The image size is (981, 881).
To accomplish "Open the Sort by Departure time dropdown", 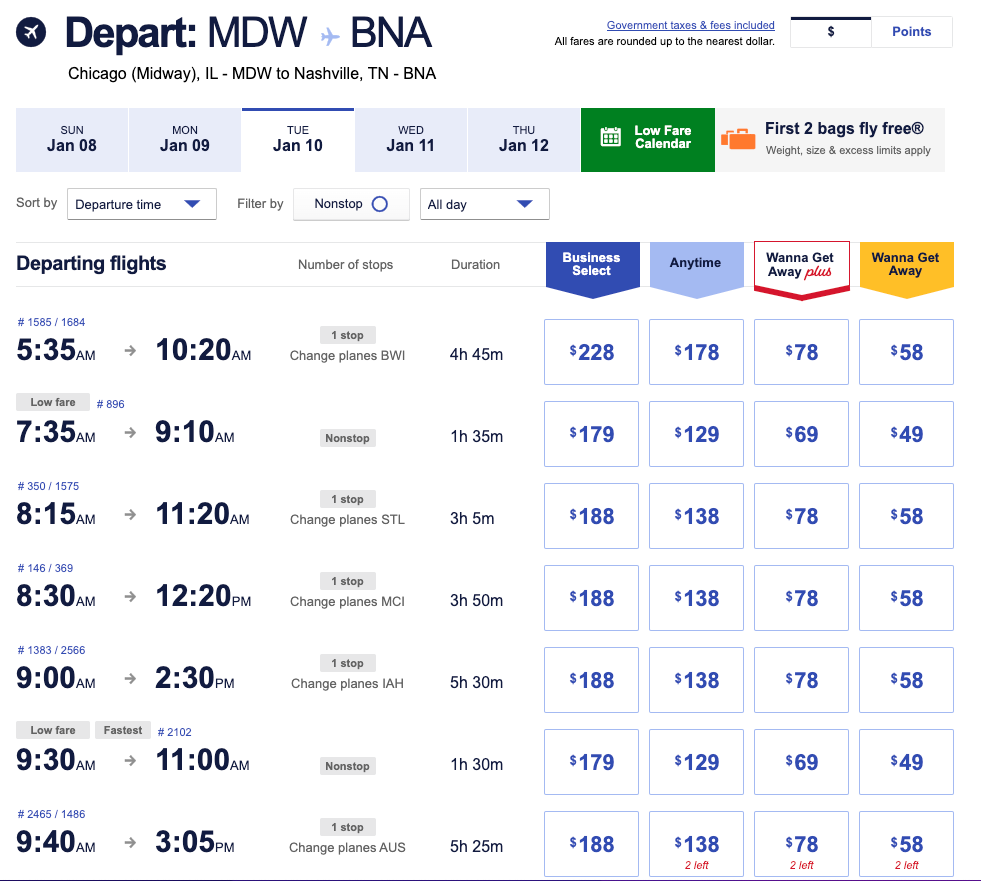I will 141,204.
